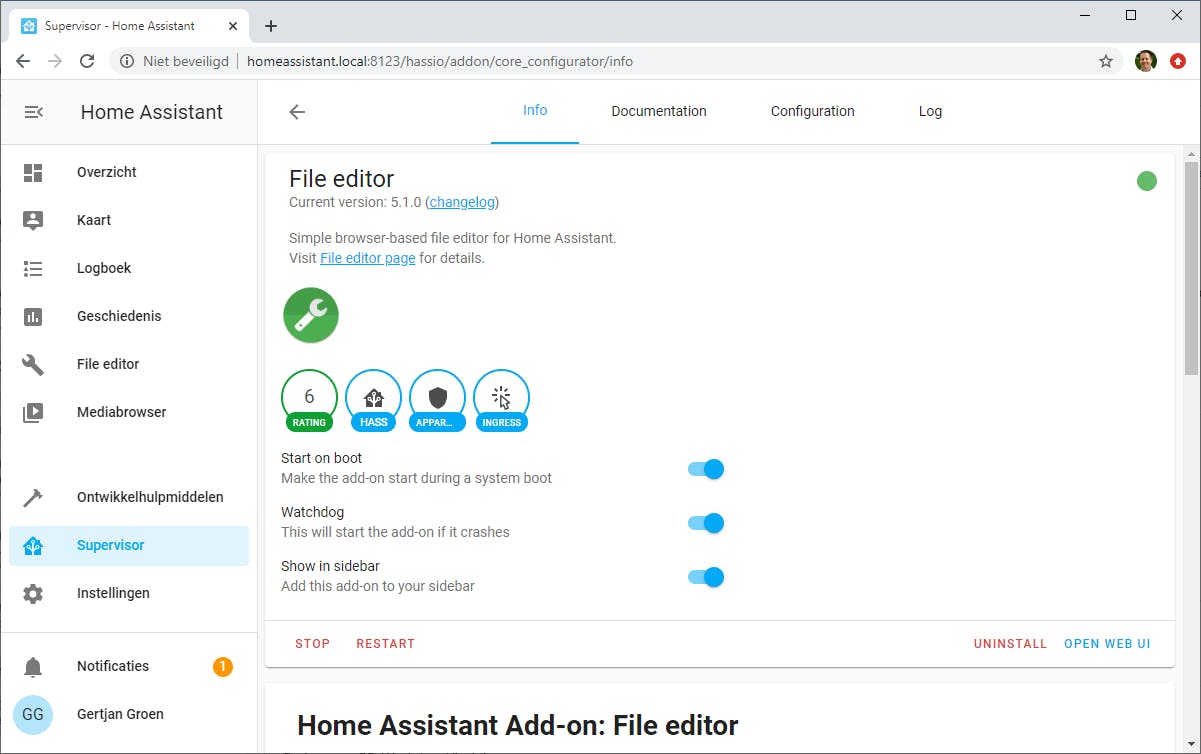Screen dimensions: 1201x754
Task: Click the orange notification count badge
Action: point(223,666)
